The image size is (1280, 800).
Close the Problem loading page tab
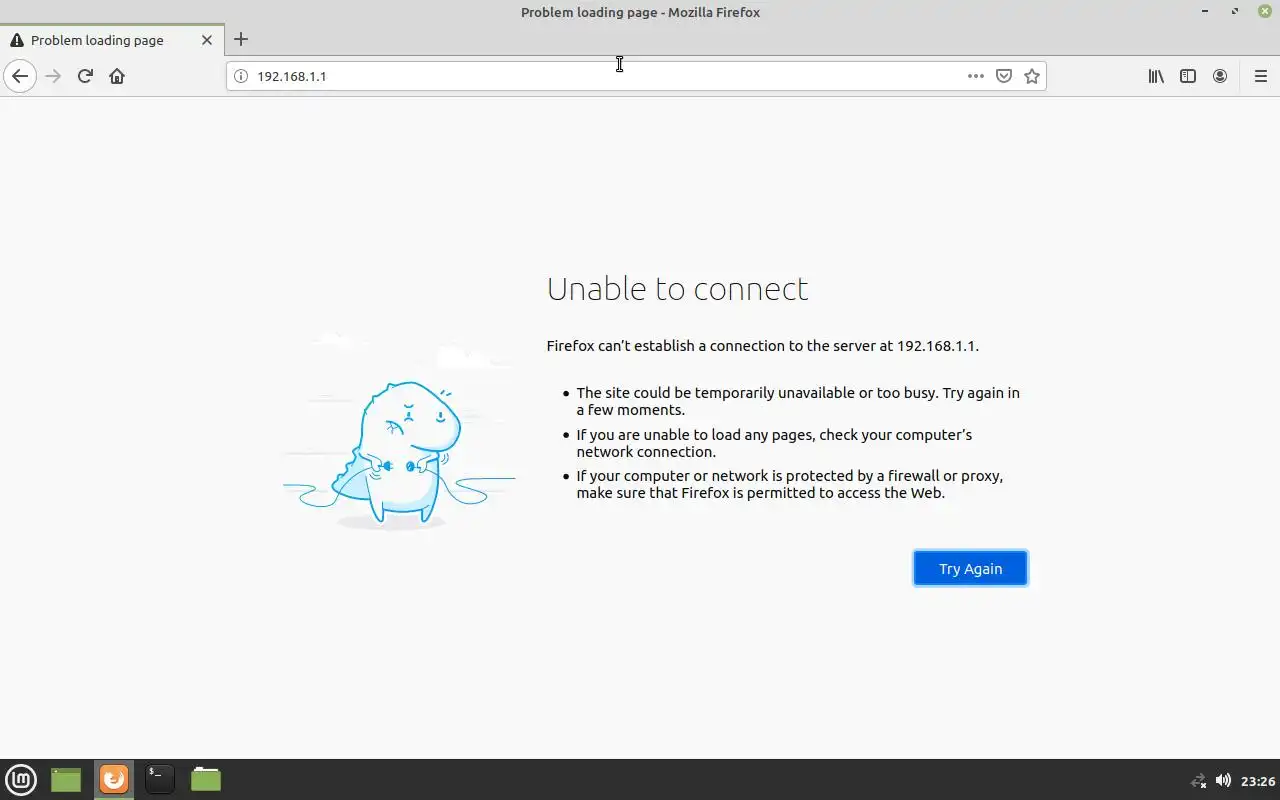[207, 40]
